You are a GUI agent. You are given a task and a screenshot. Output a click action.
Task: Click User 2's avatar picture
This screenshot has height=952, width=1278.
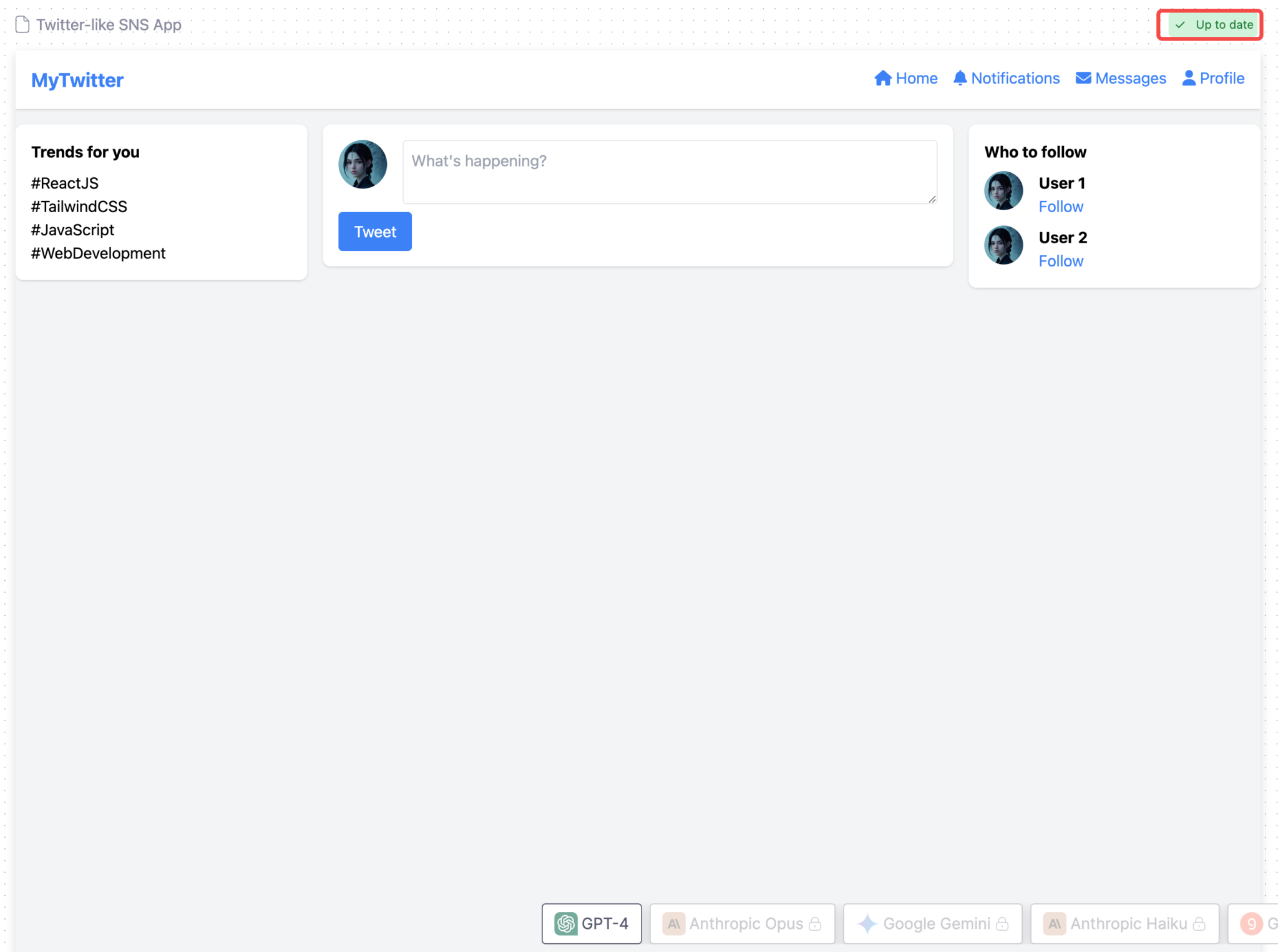(1003, 245)
